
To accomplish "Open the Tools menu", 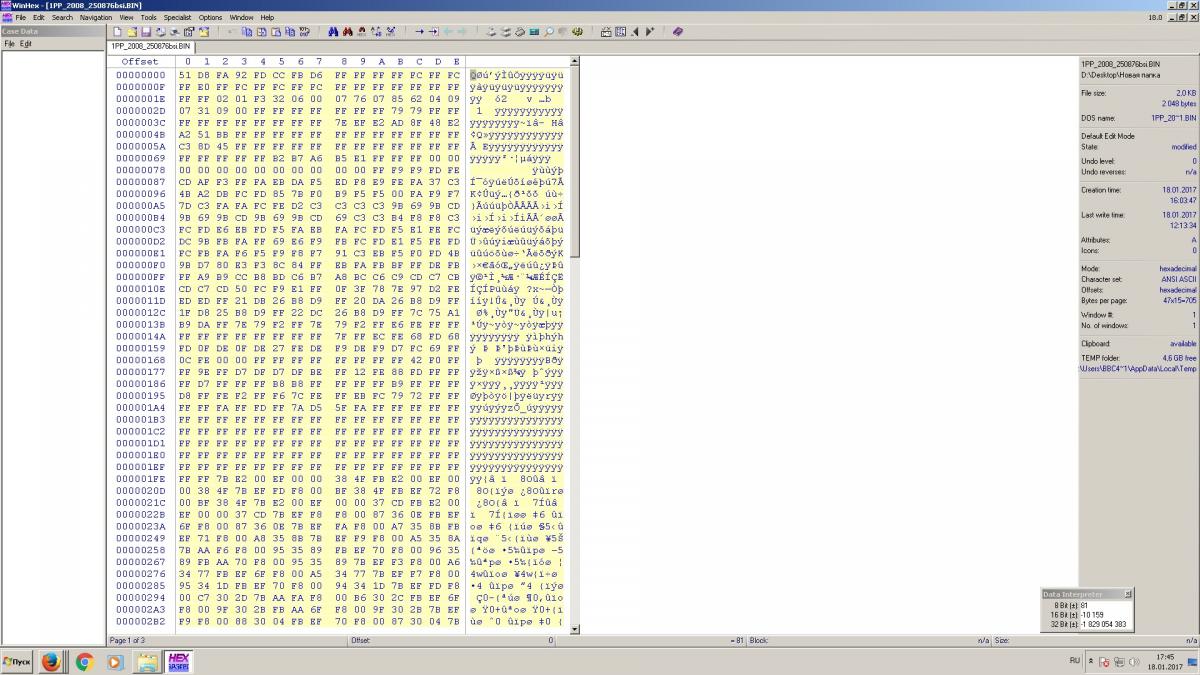I will 148,17.
